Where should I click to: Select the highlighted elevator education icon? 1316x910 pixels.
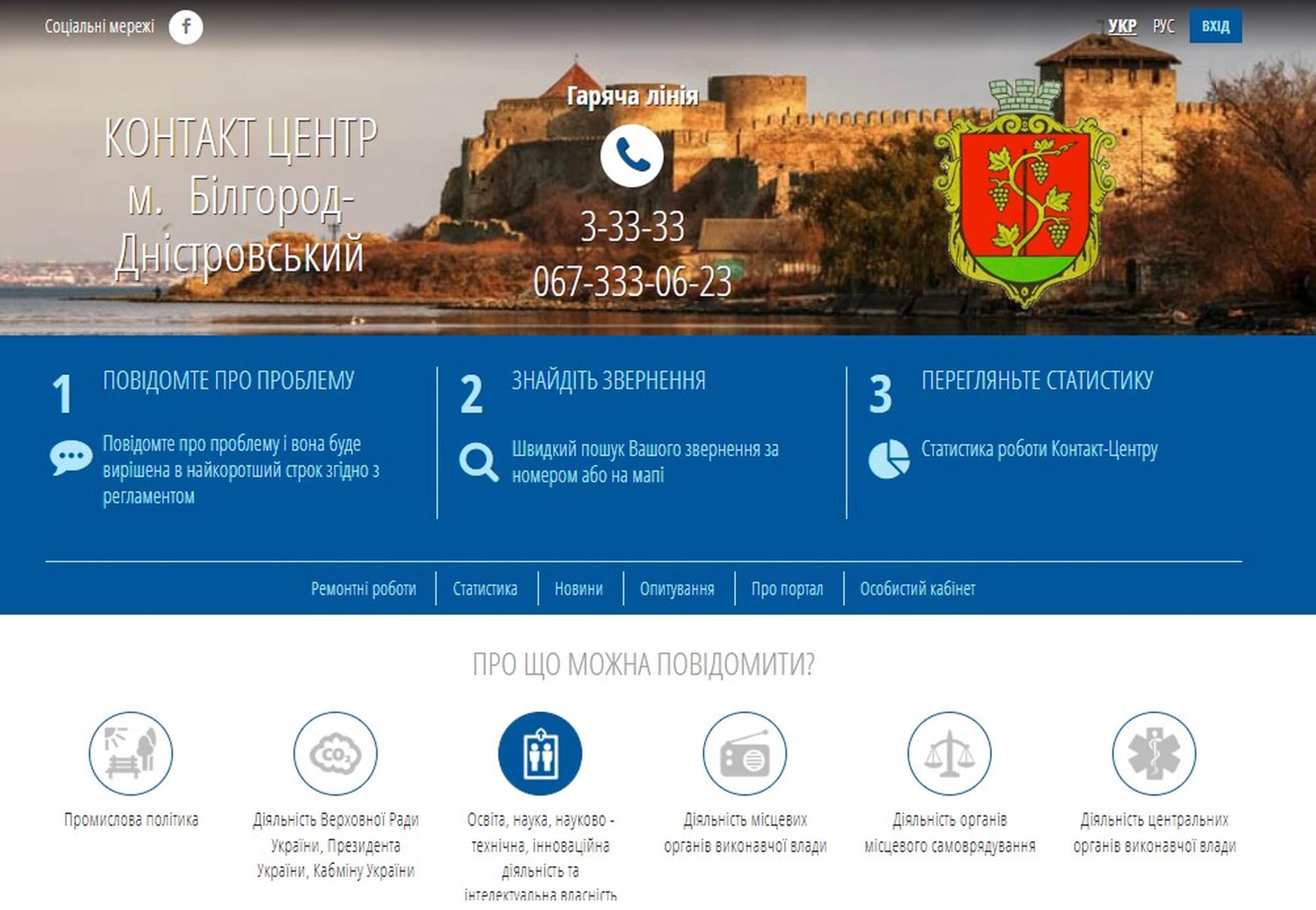pyautogui.click(x=539, y=753)
